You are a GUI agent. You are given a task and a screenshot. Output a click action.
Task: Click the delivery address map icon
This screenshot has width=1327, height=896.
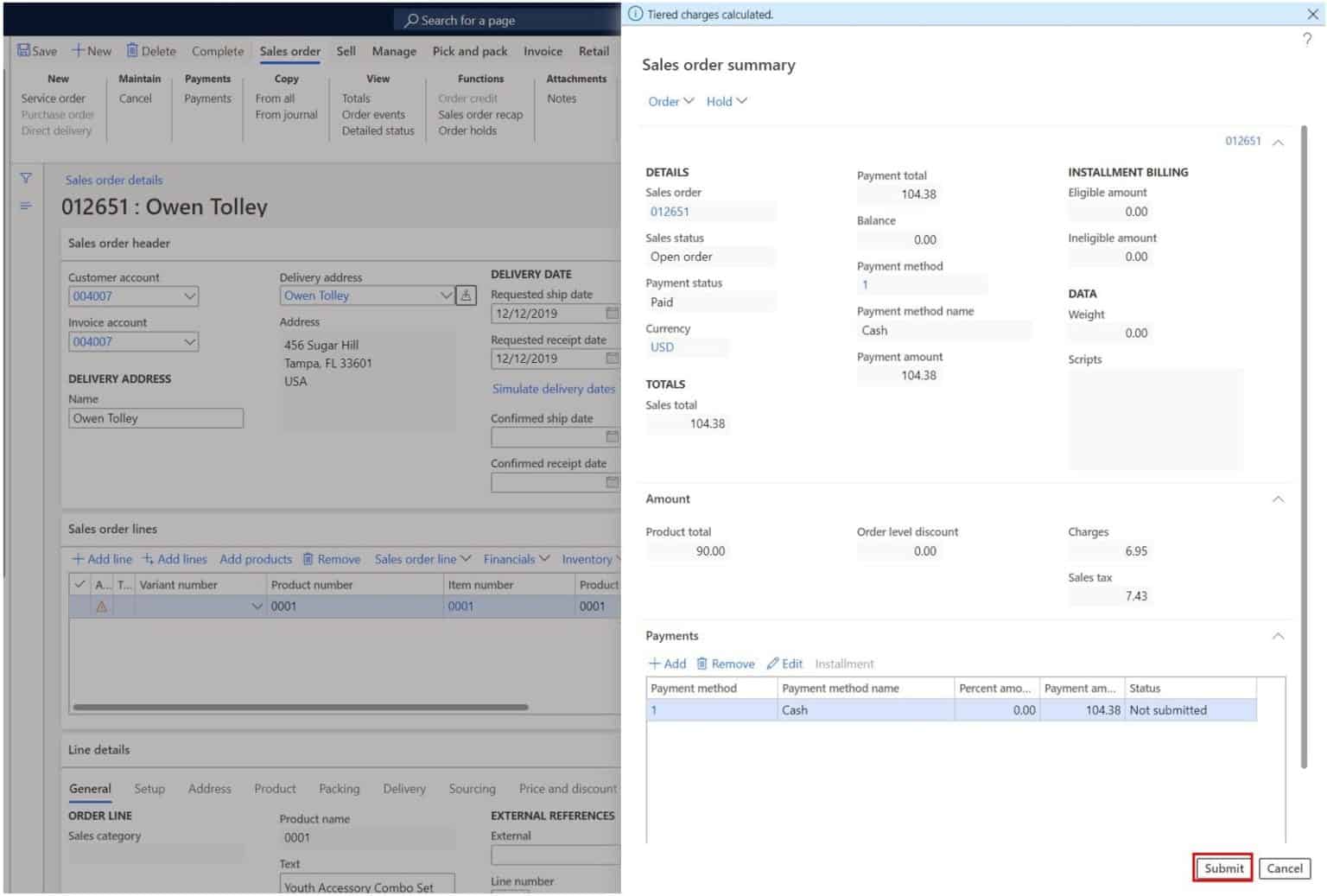[x=467, y=295]
